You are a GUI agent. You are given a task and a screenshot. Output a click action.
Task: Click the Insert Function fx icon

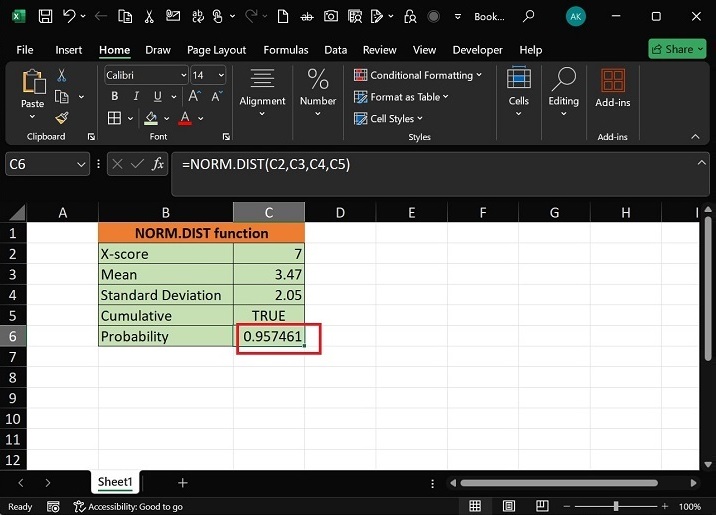coord(158,164)
